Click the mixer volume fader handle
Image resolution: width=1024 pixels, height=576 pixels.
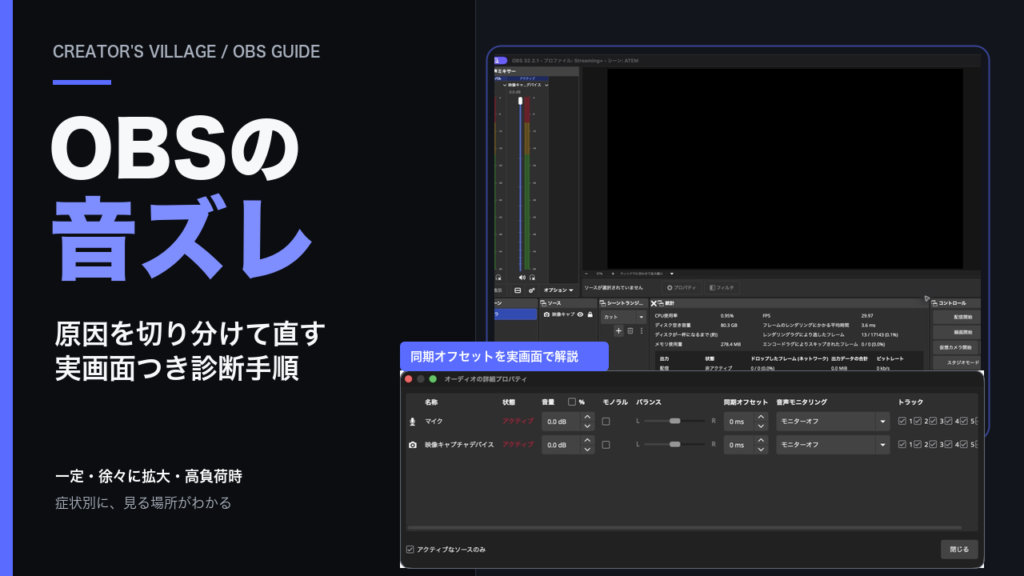pyautogui.click(x=520, y=101)
